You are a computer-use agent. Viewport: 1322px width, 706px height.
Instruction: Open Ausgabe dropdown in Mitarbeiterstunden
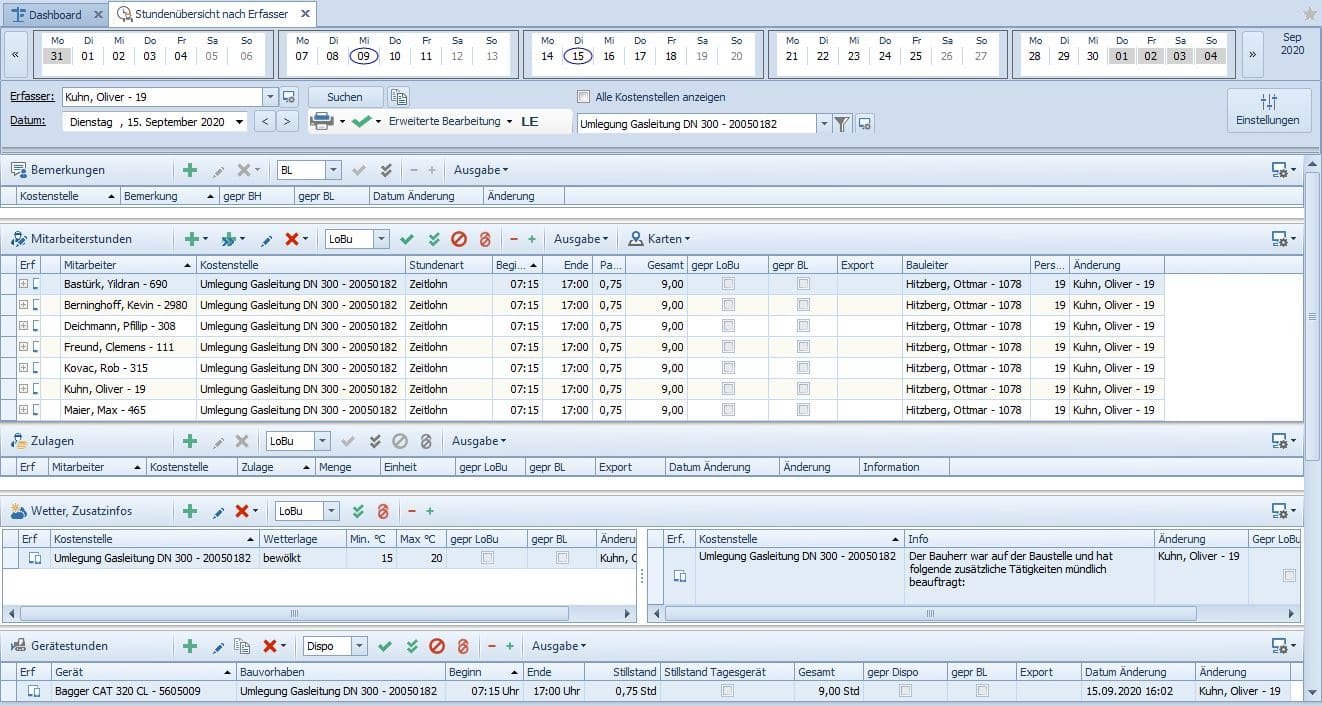click(581, 239)
